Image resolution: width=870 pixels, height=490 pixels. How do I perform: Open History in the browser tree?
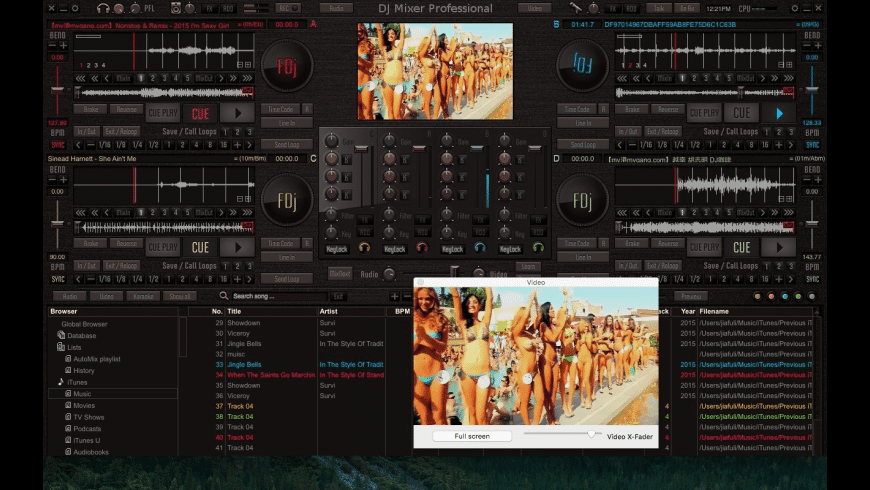point(84,371)
